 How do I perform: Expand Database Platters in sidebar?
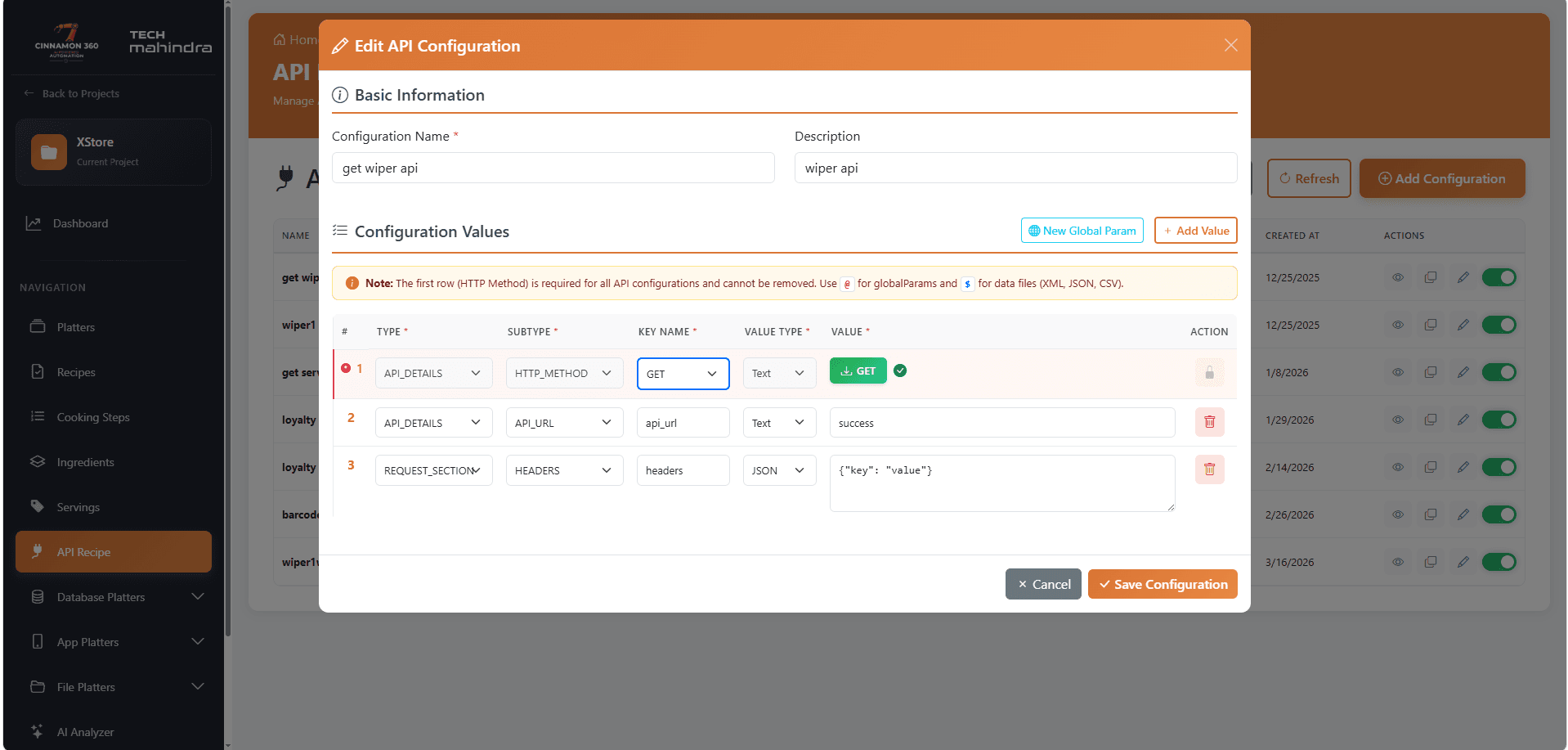pyautogui.click(x=114, y=597)
